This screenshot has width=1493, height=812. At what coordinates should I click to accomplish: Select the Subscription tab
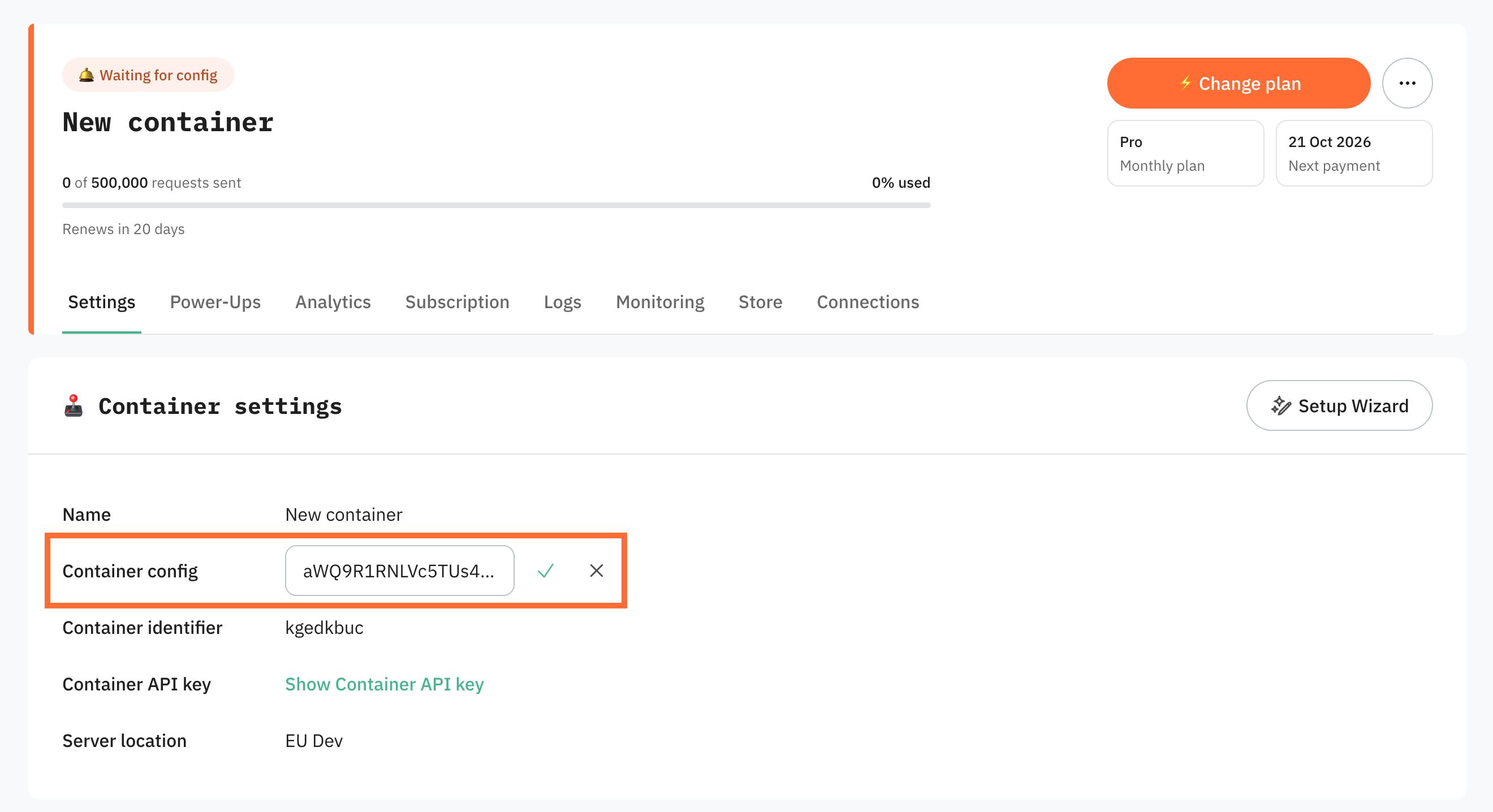[457, 302]
